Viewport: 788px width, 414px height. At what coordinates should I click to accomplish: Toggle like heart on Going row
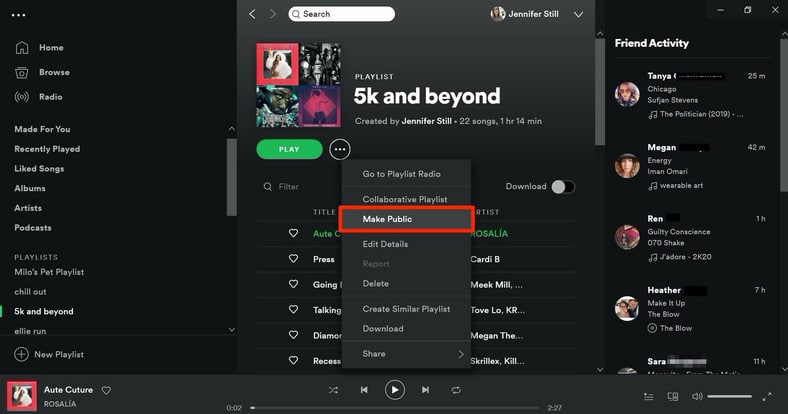[293, 284]
